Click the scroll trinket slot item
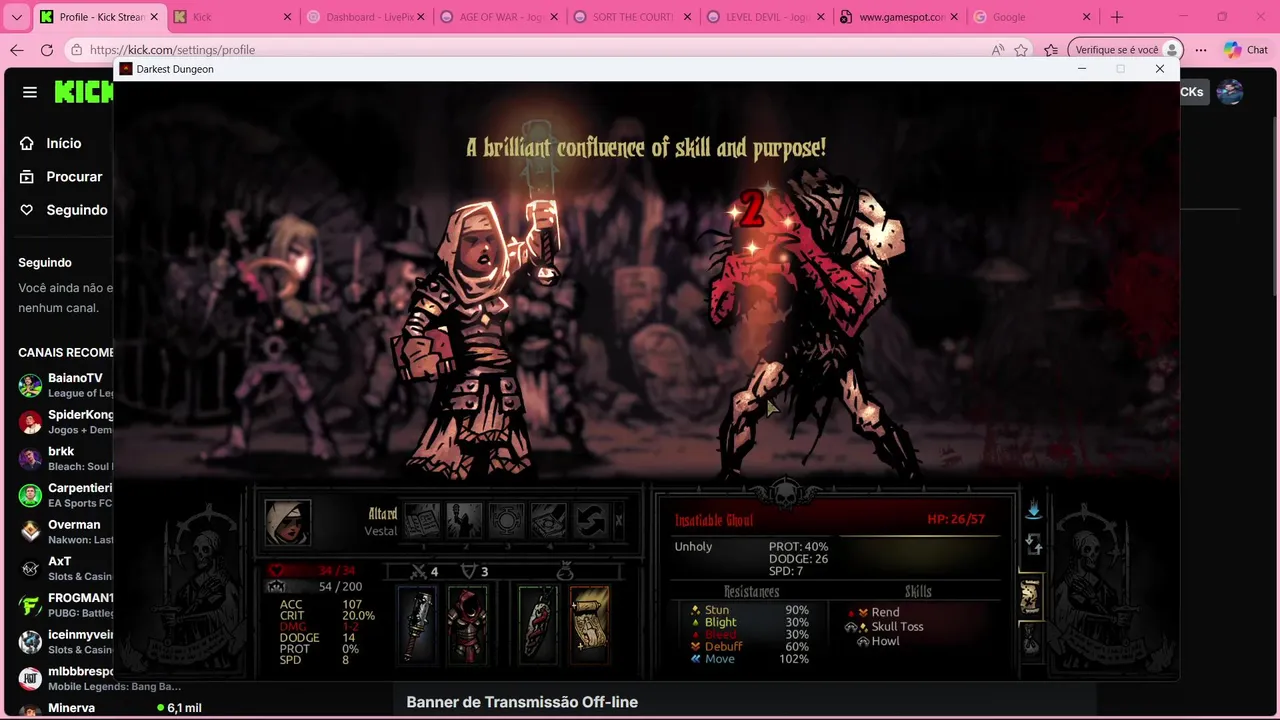 [x=589, y=625]
